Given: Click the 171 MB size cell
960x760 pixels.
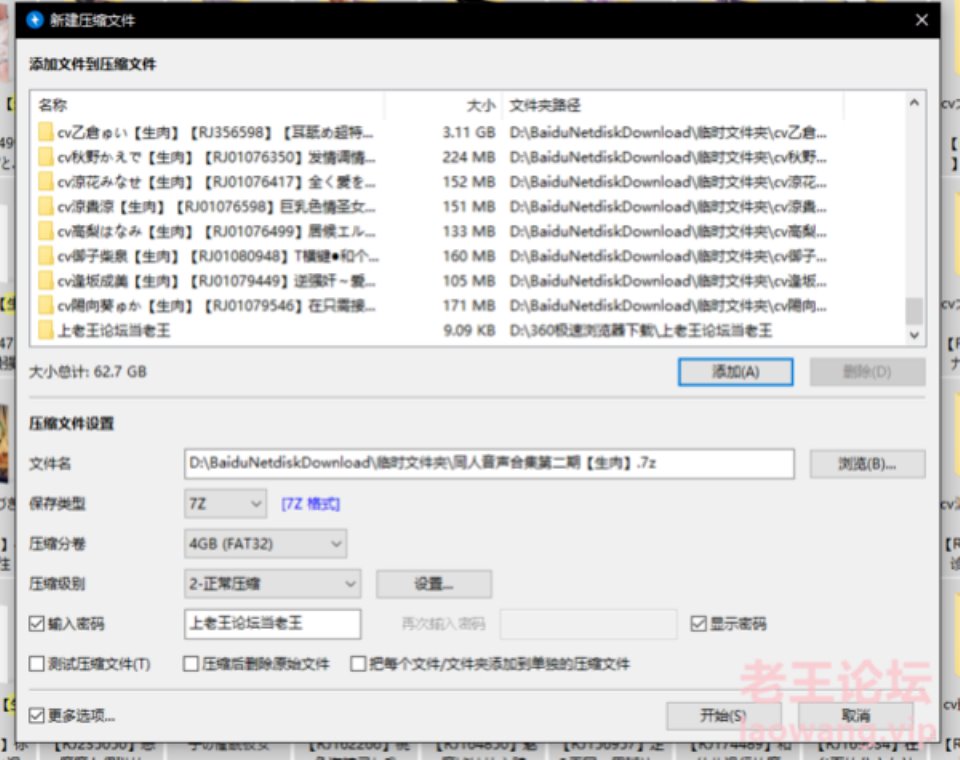Looking at the screenshot, I should pos(468,306).
